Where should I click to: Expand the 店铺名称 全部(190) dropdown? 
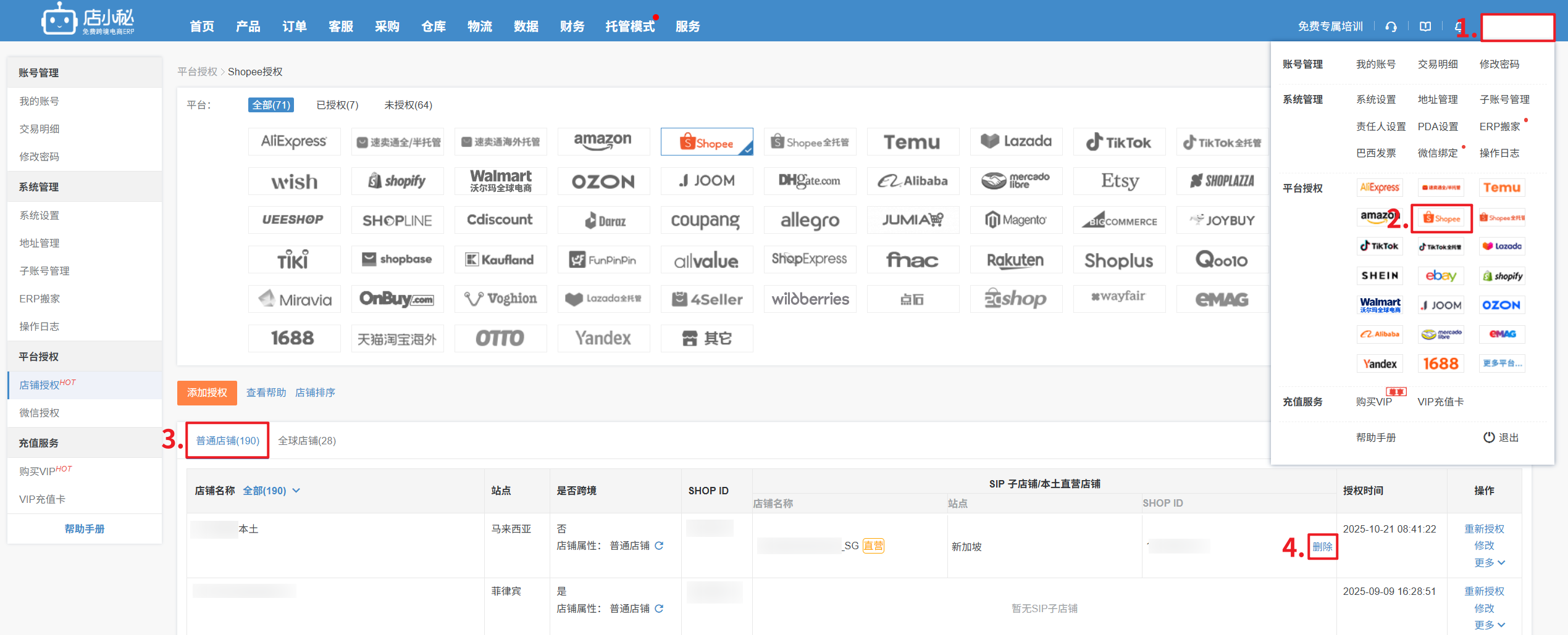[271, 491]
